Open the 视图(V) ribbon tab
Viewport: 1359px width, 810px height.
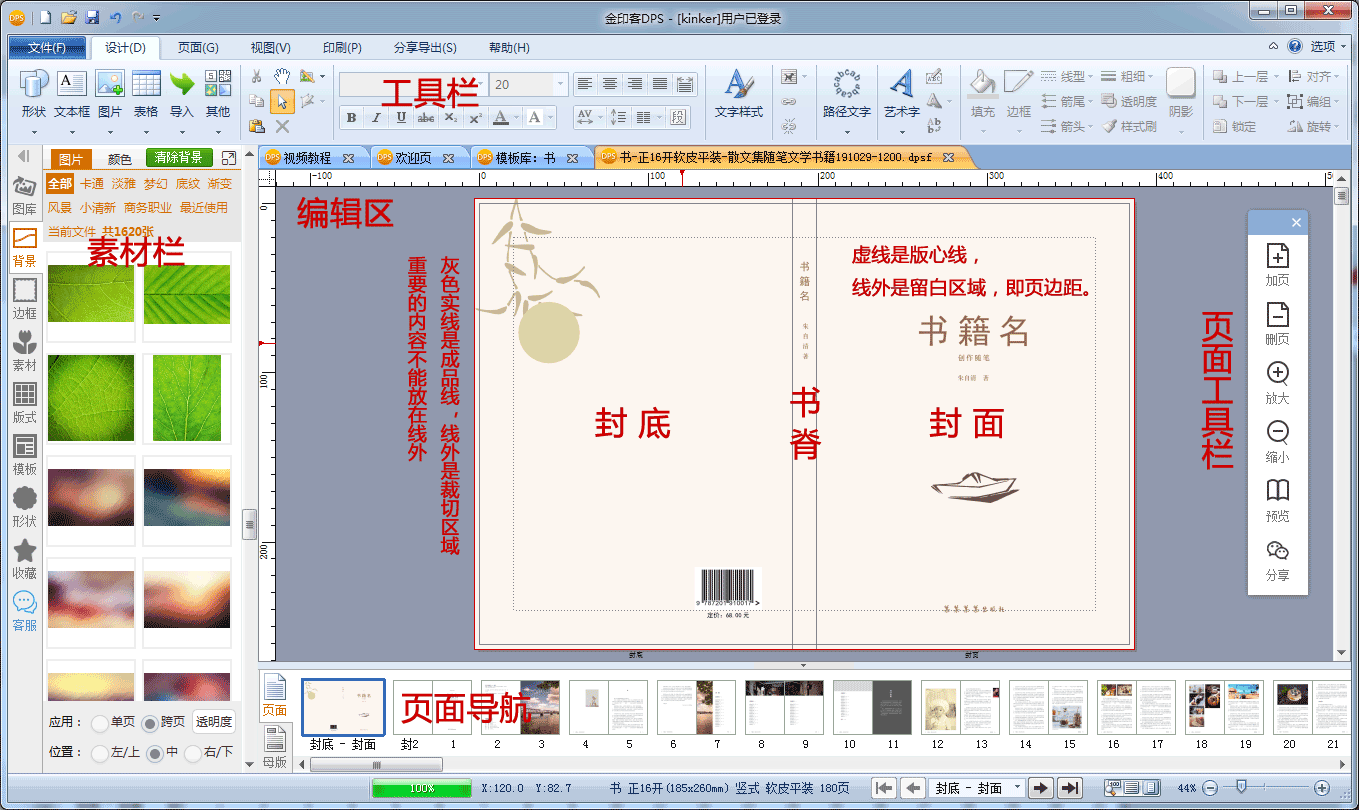point(270,48)
